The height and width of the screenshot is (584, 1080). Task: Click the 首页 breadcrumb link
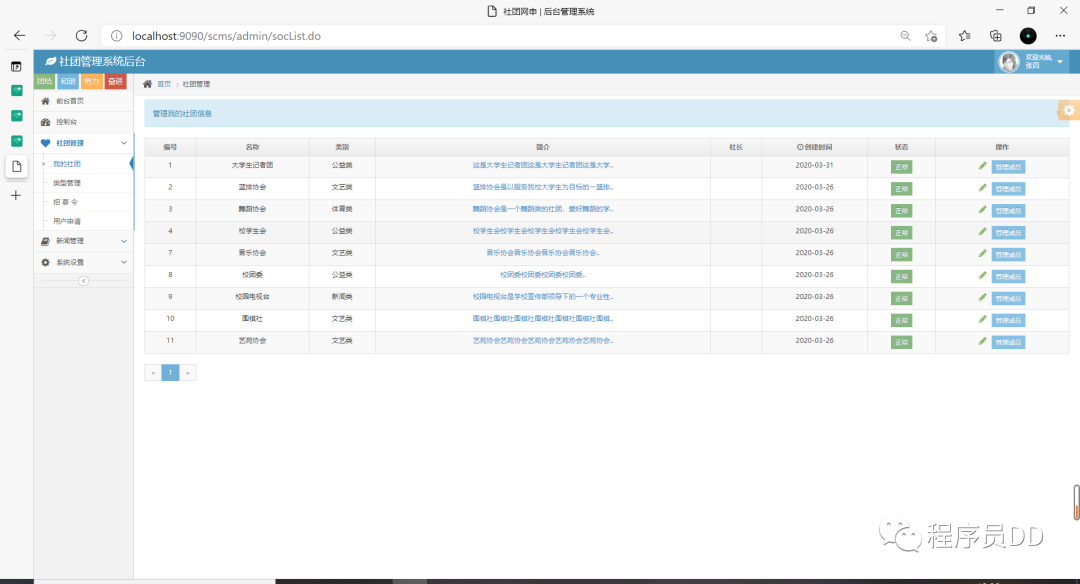click(x=164, y=84)
